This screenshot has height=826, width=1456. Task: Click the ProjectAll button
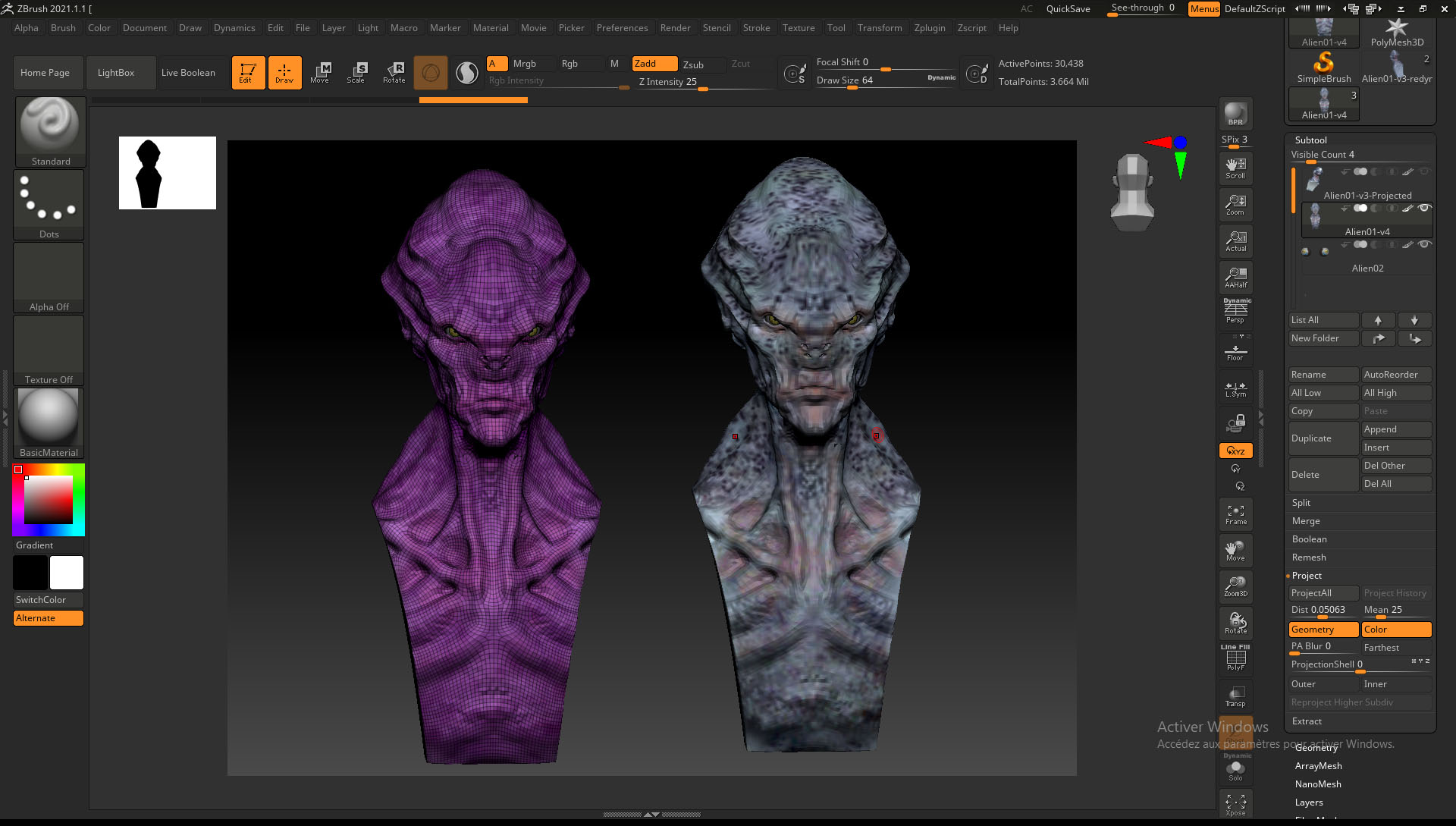click(1323, 593)
